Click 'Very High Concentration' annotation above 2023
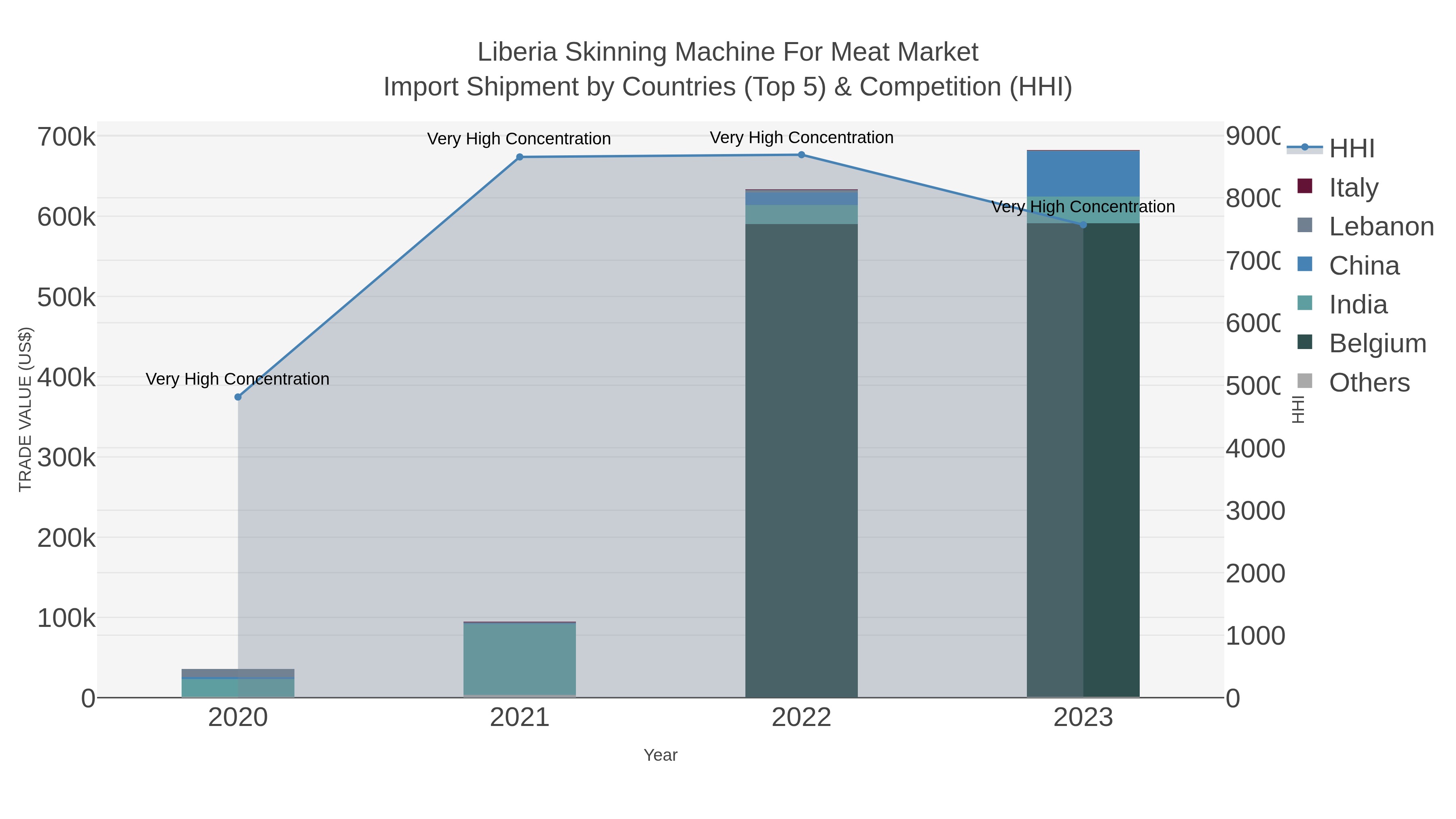The image size is (1456, 819). tap(1083, 207)
